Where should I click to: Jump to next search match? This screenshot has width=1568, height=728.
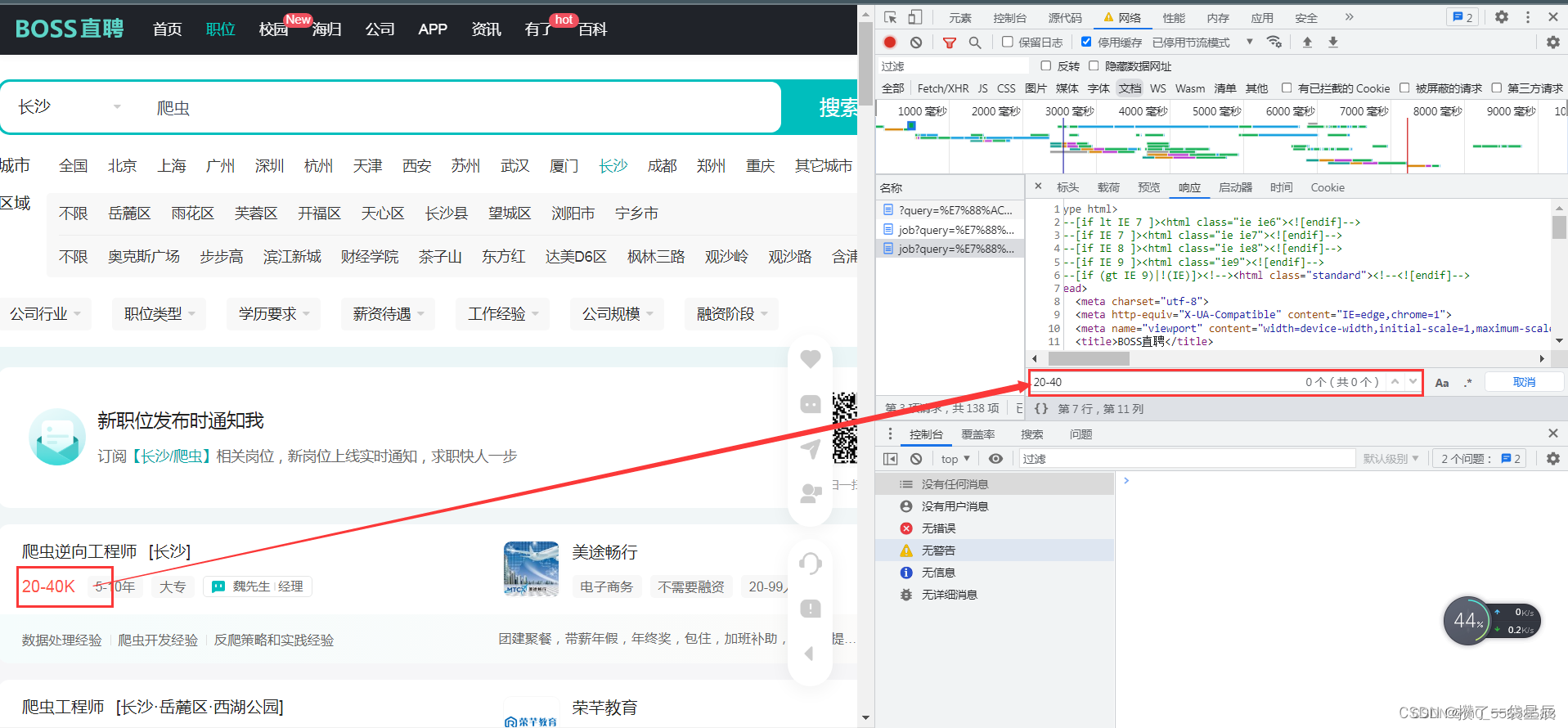pyautogui.click(x=1413, y=382)
